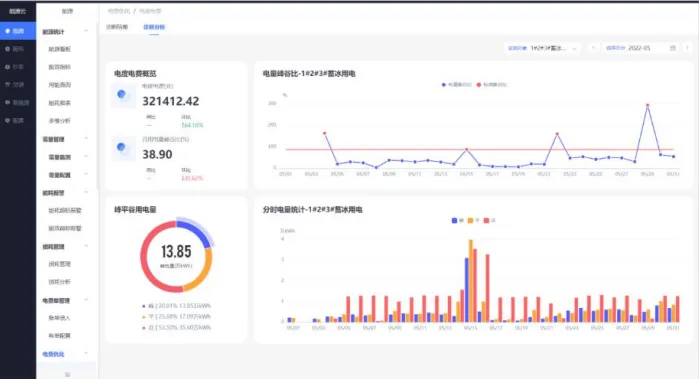Toggle blue series in line chart legend

pyautogui.click(x=456, y=85)
